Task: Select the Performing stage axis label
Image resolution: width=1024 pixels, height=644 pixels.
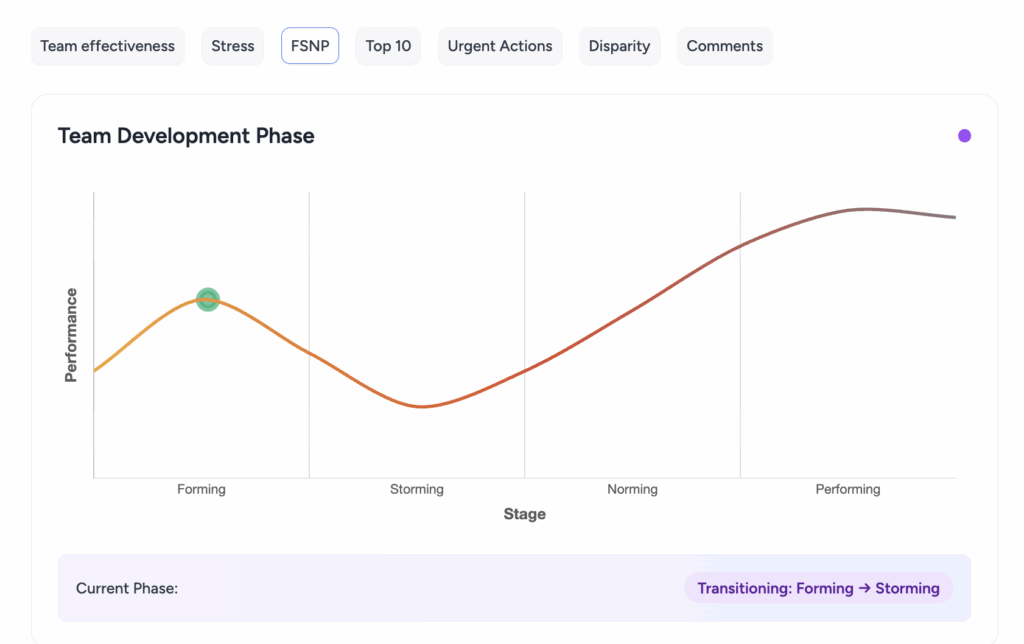Action: [x=848, y=490]
